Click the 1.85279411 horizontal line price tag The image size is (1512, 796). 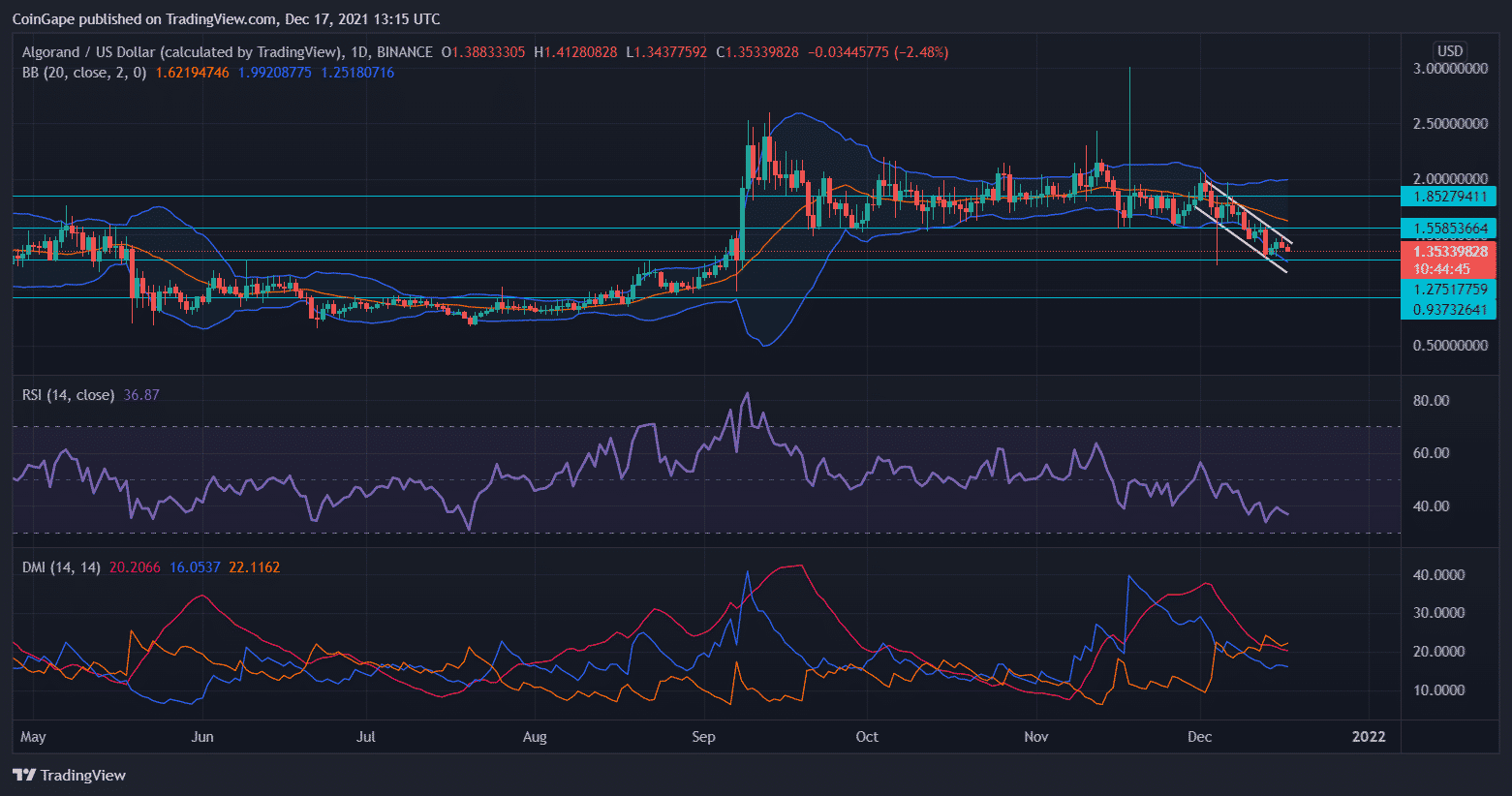(1449, 197)
